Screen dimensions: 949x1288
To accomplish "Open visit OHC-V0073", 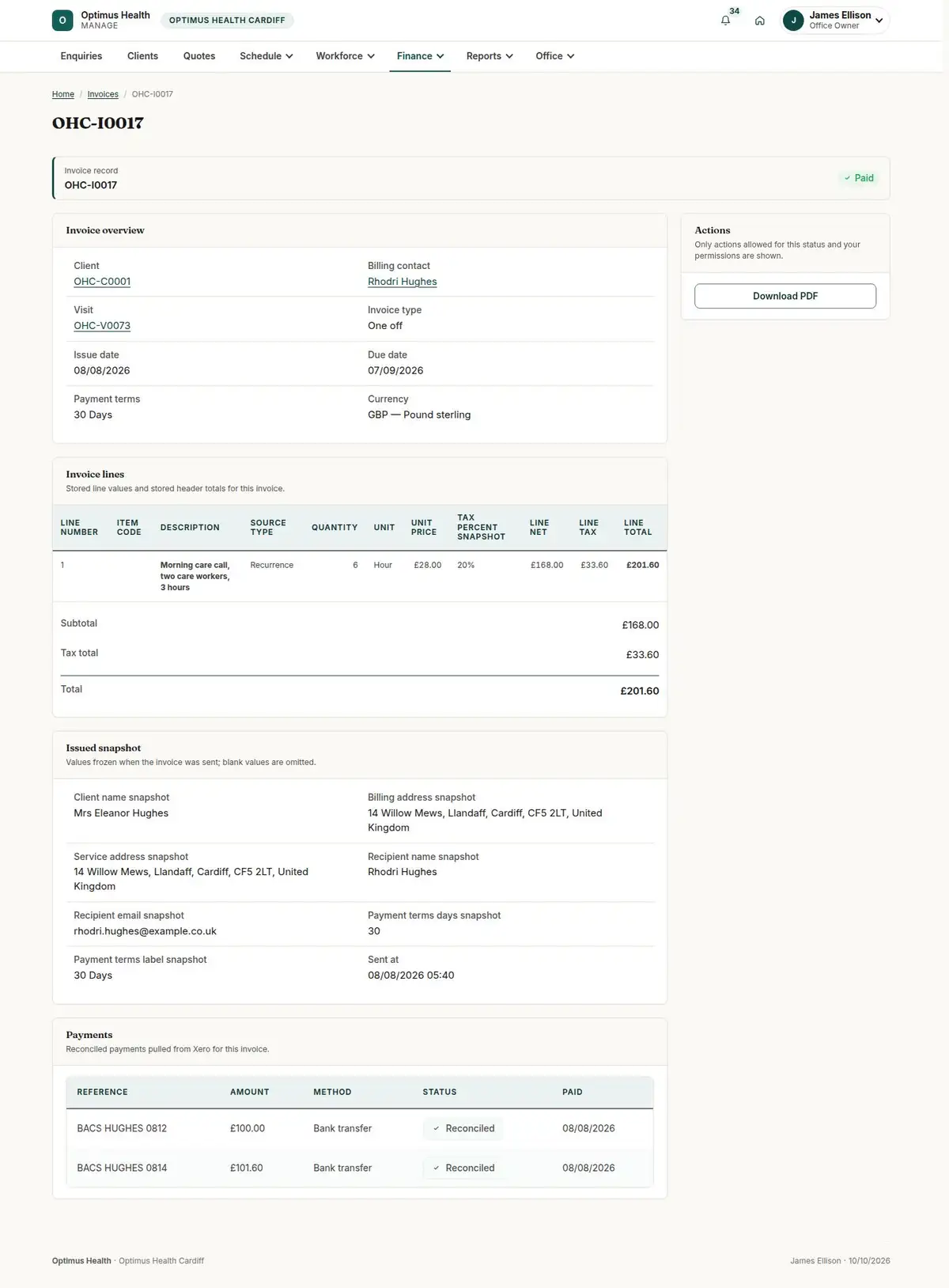I will pyautogui.click(x=102, y=326).
